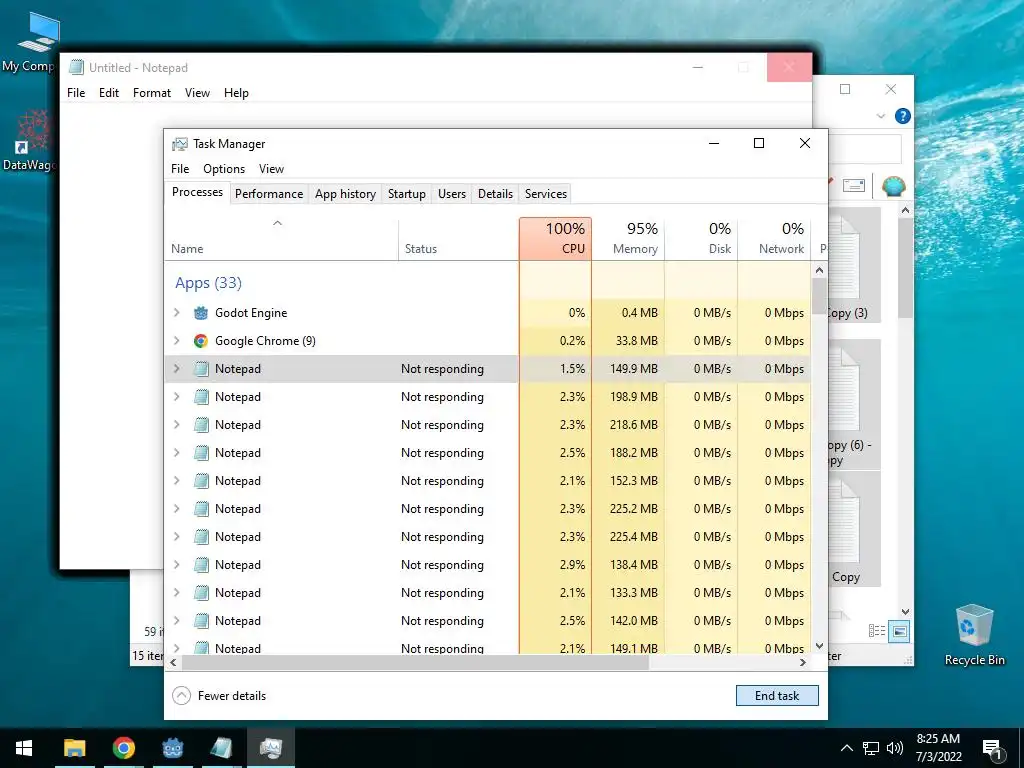Click the blue help icon in Explorer window
This screenshot has height=768, width=1024.
coord(903,116)
